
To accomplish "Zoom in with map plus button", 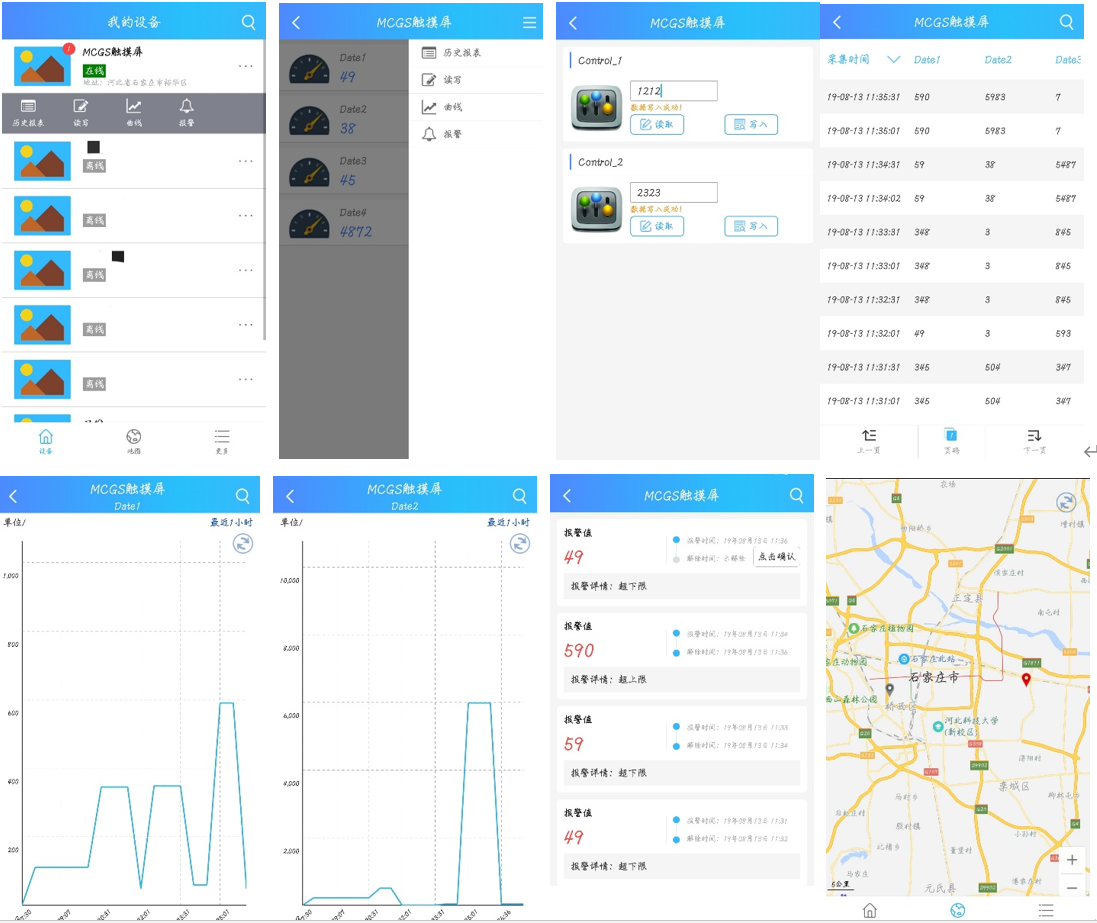I will pyautogui.click(x=1072, y=860).
